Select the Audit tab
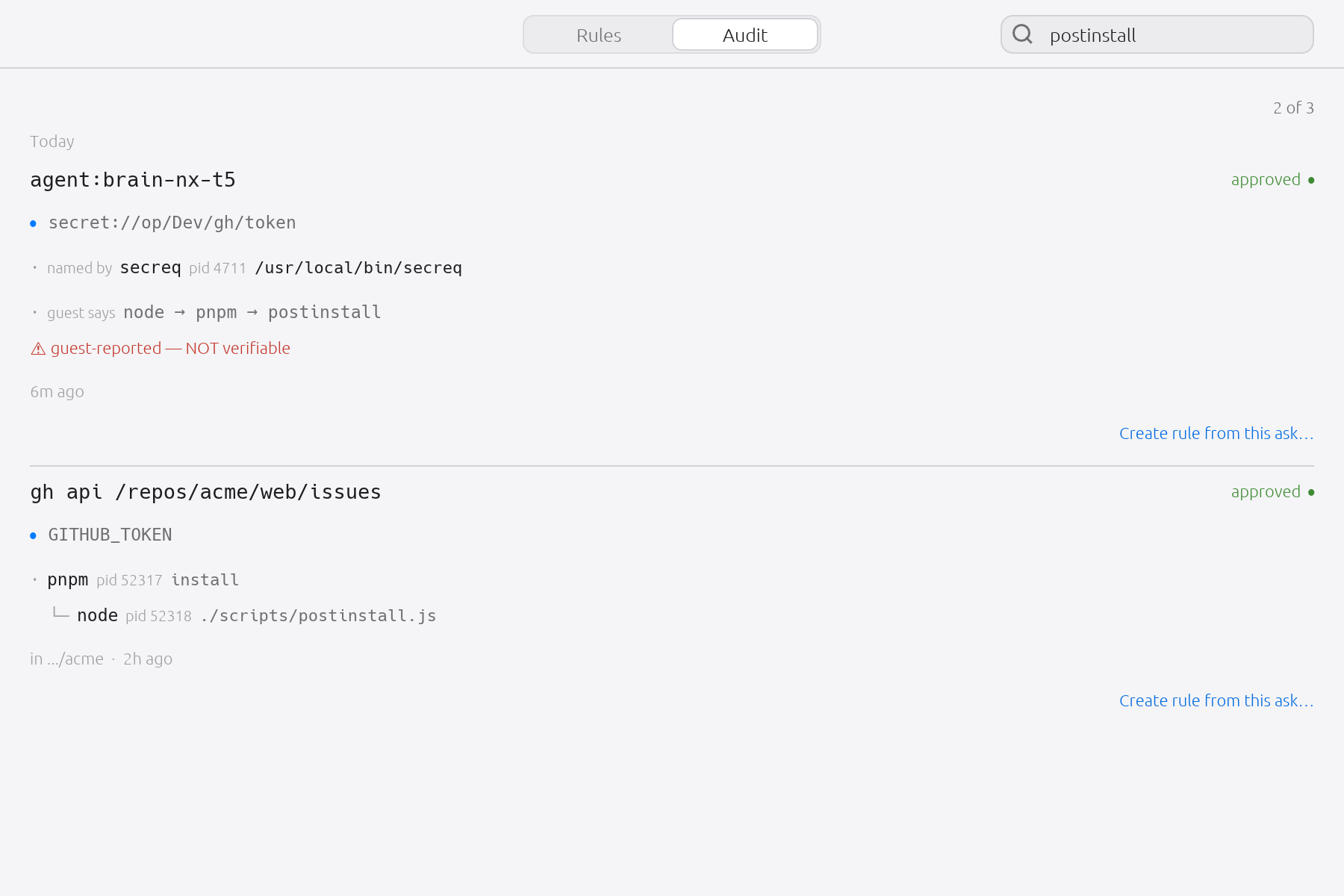The height and width of the screenshot is (896, 1344). point(745,35)
